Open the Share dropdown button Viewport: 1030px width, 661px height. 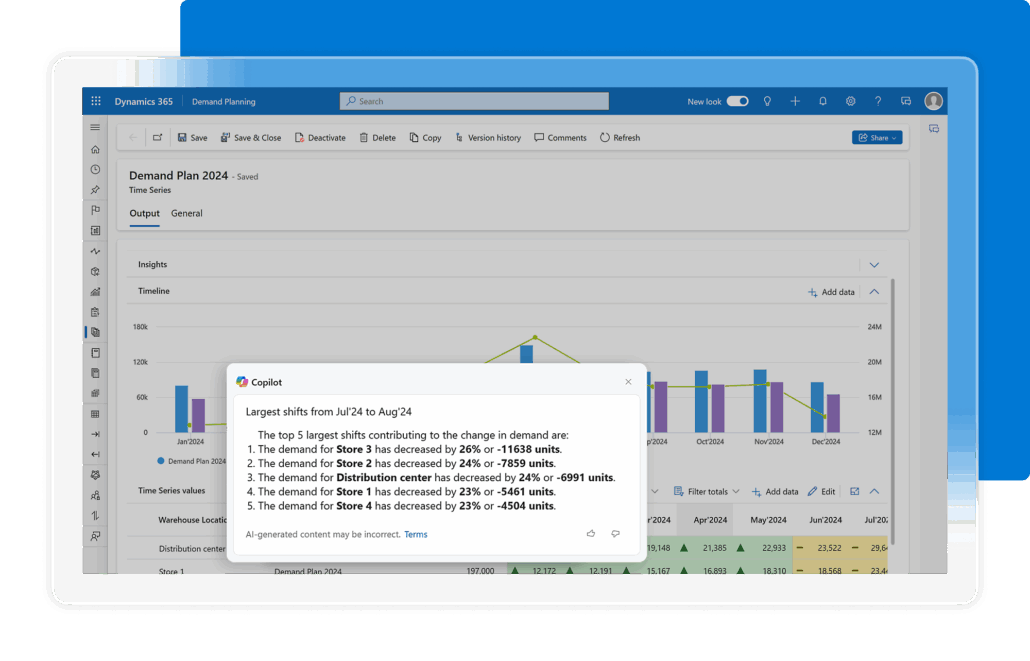pos(877,138)
